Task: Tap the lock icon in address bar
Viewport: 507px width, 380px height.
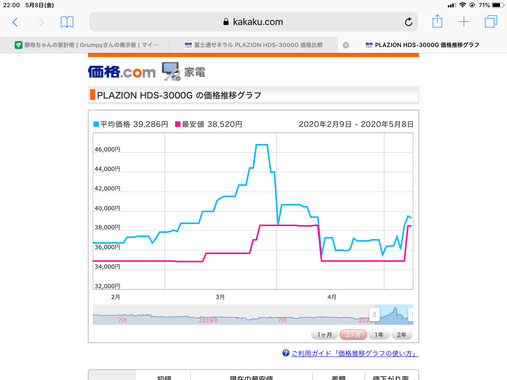Action: [x=226, y=22]
